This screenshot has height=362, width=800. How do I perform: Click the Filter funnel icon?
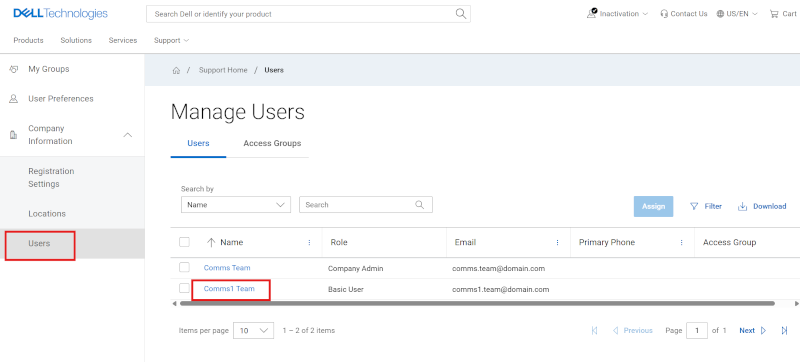pos(694,206)
